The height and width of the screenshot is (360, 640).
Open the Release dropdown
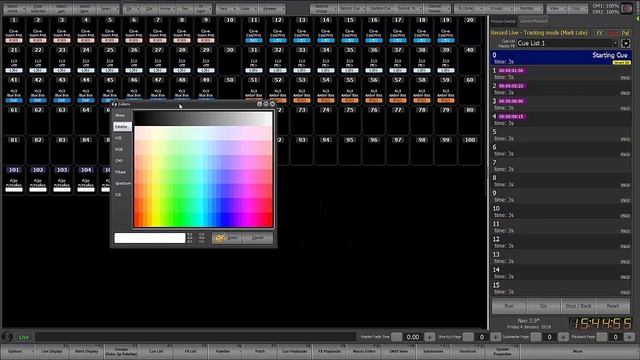coord(271,9)
